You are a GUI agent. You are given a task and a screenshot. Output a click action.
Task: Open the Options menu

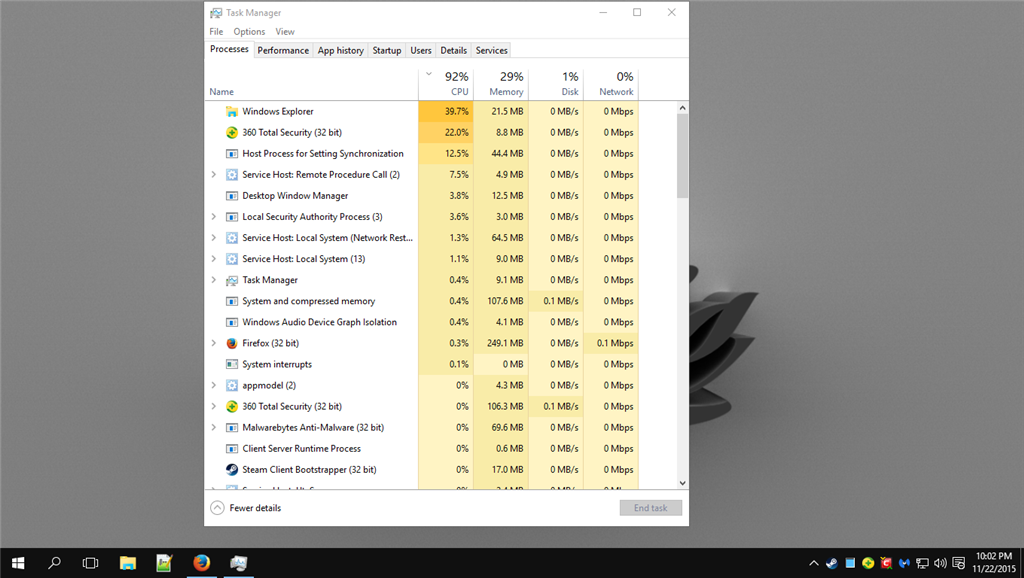[x=249, y=31]
